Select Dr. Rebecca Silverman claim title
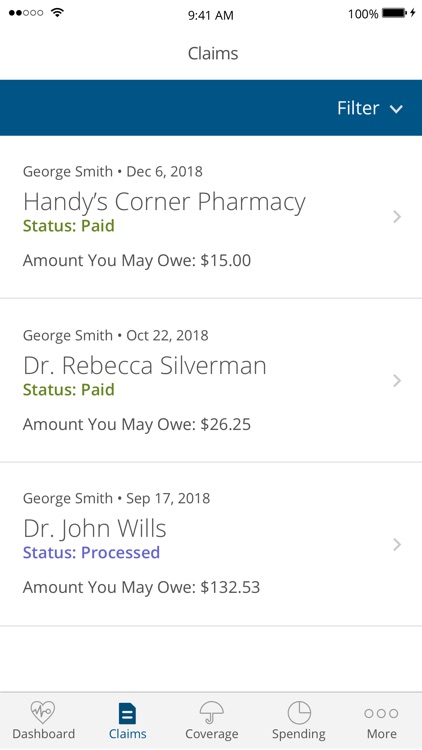Screen dimensions: 422x750 click(144, 366)
